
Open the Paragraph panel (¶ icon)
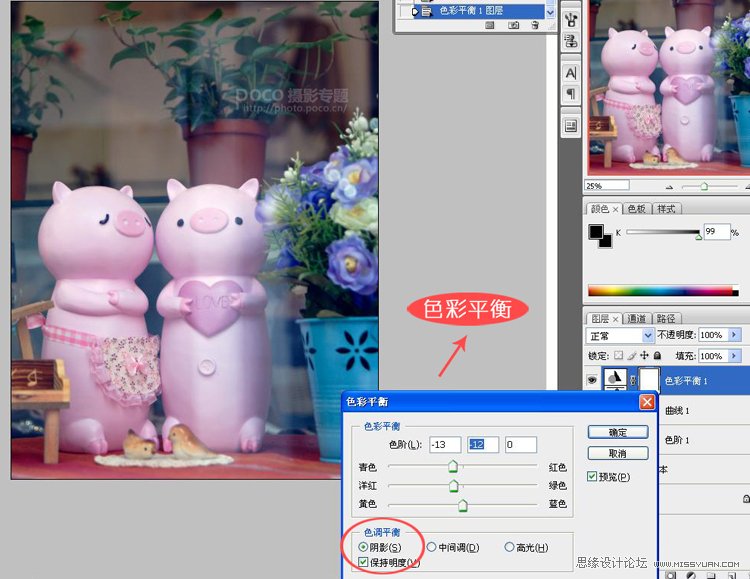pyautogui.click(x=571, y=93)
